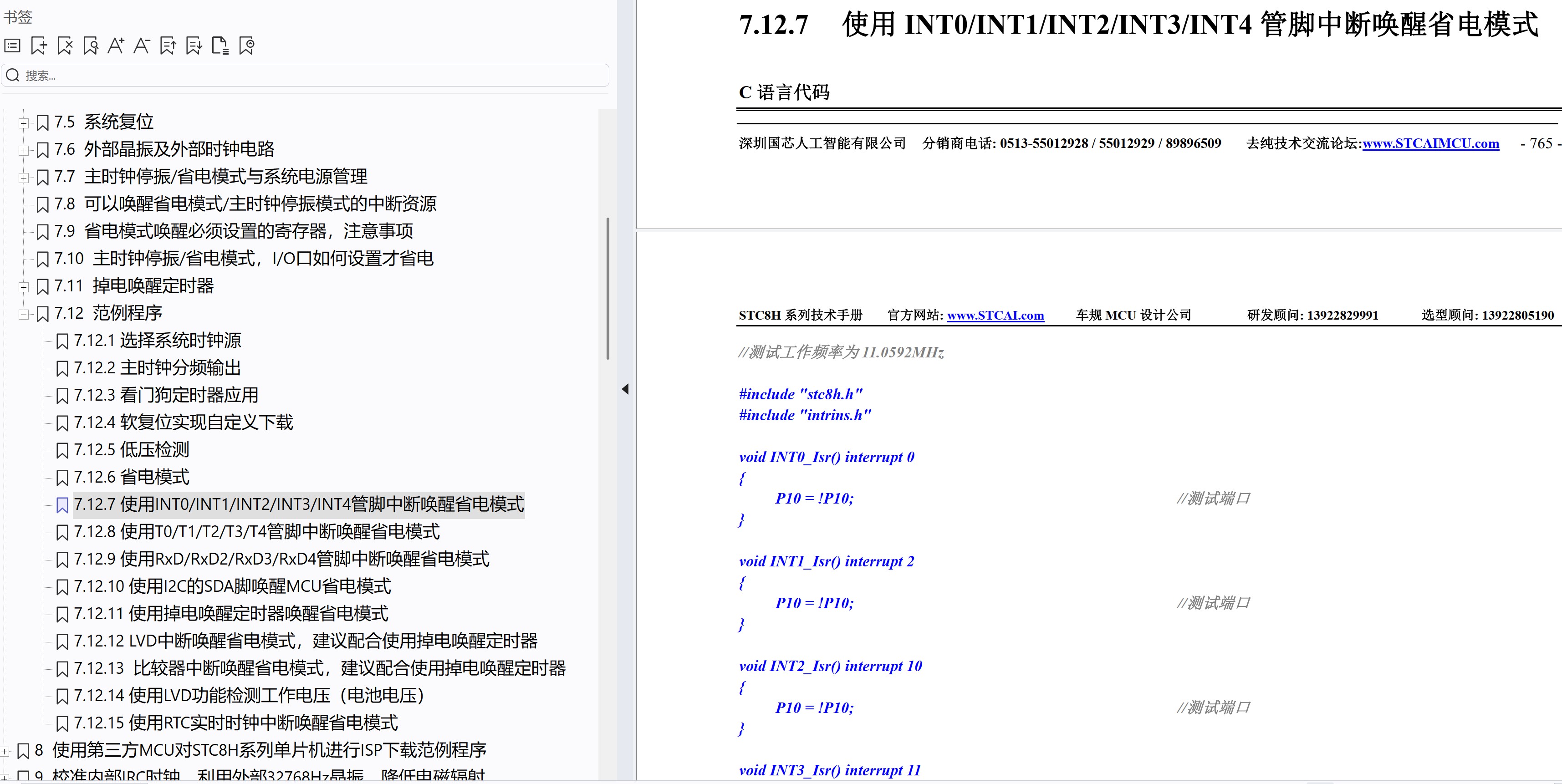Click the STC8H 系列技术手册 header text
The image size is (1562, 784).
[x=801, y=316]
